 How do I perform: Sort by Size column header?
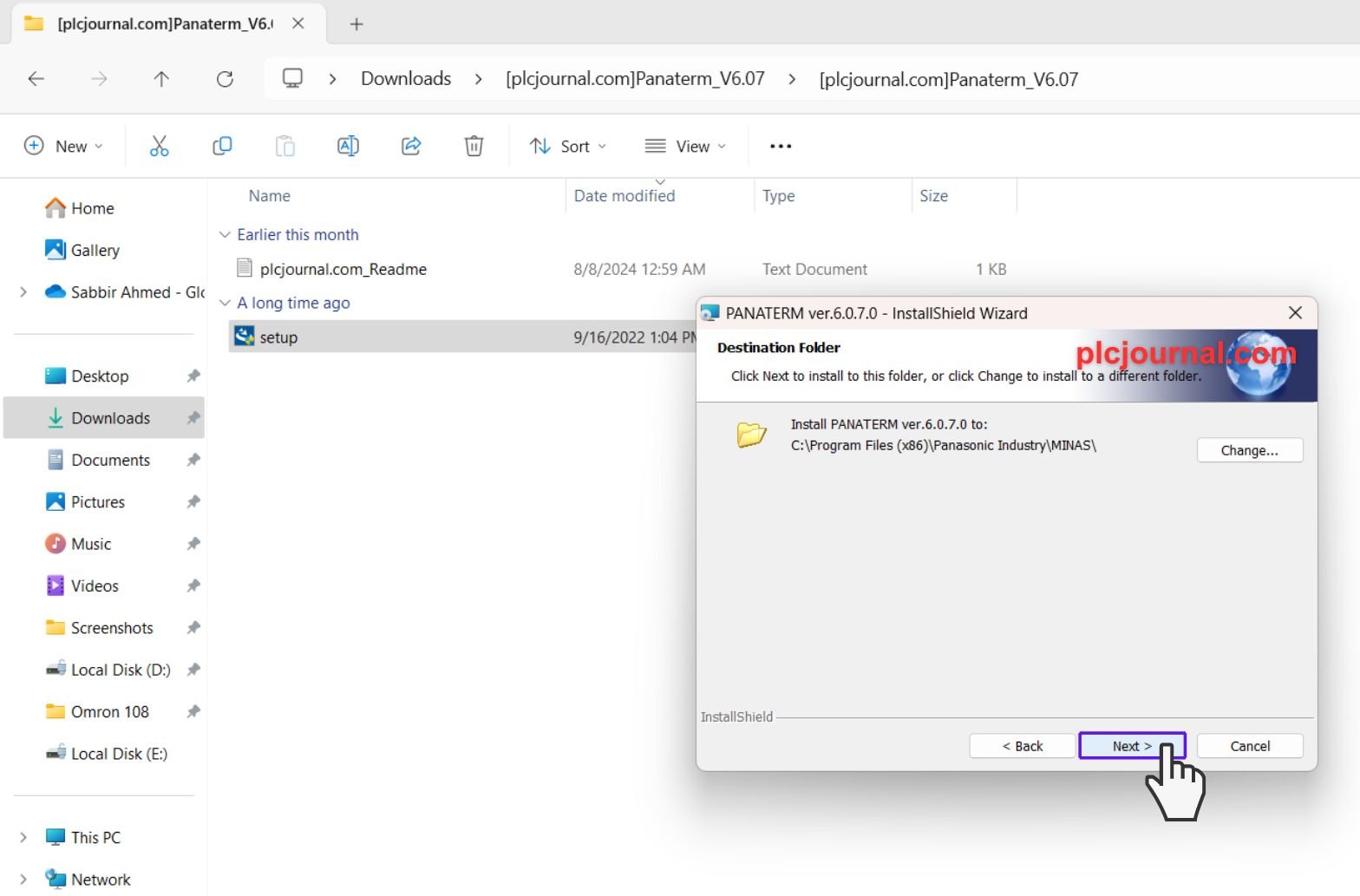tap(933, 196)
